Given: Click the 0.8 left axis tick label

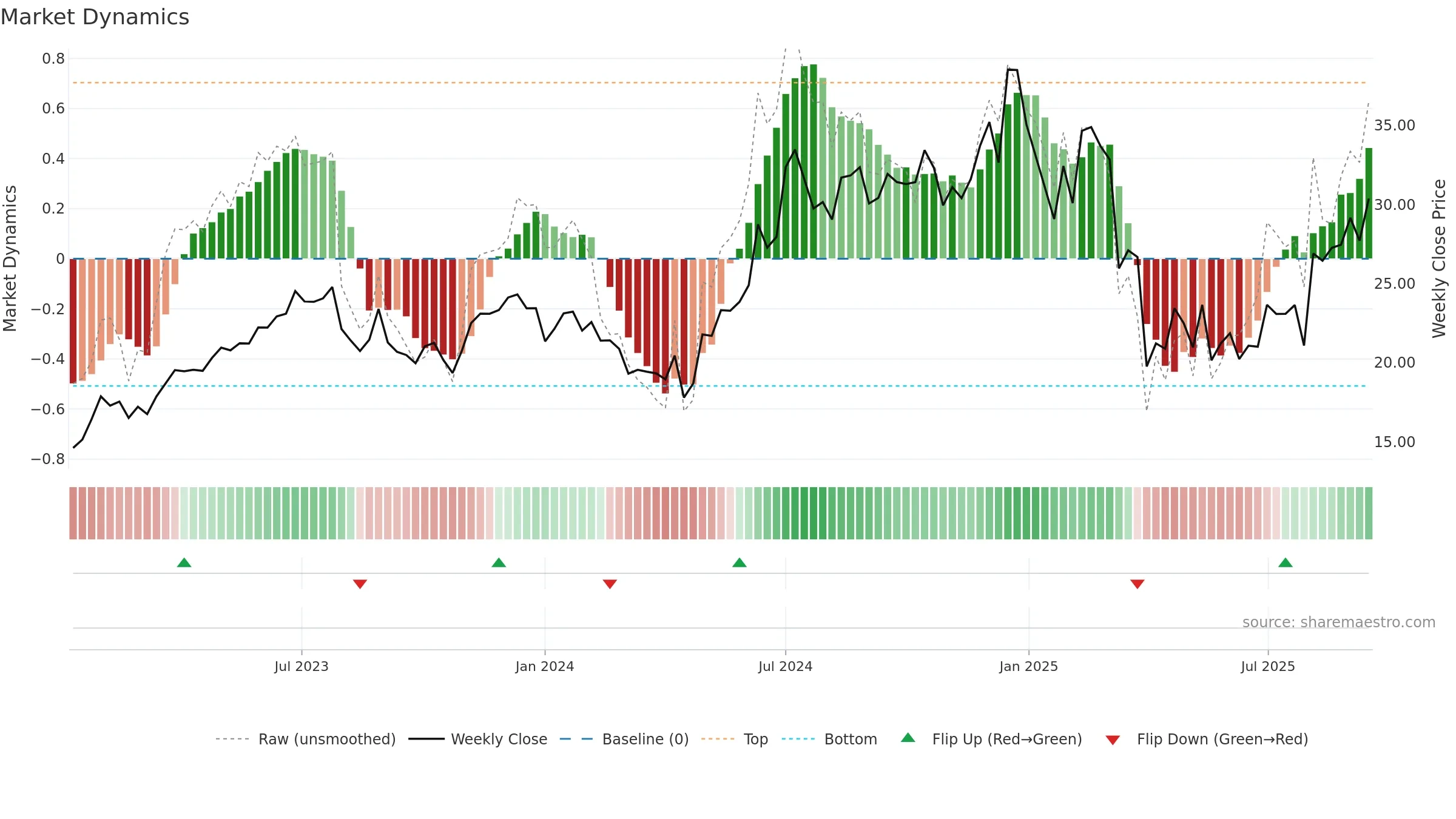Looking at the screenshot, I should click(53, 59).
